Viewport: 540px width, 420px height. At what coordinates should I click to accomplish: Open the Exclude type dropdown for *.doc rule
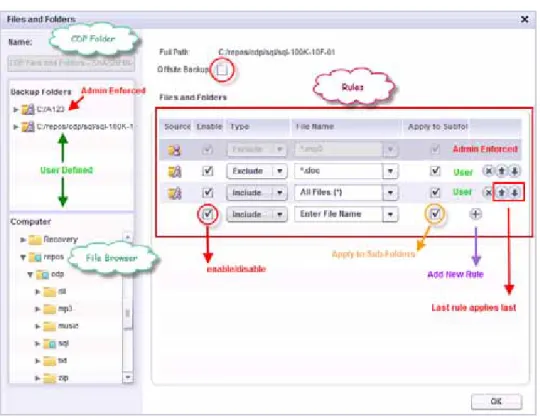click(x=257, y=171)
